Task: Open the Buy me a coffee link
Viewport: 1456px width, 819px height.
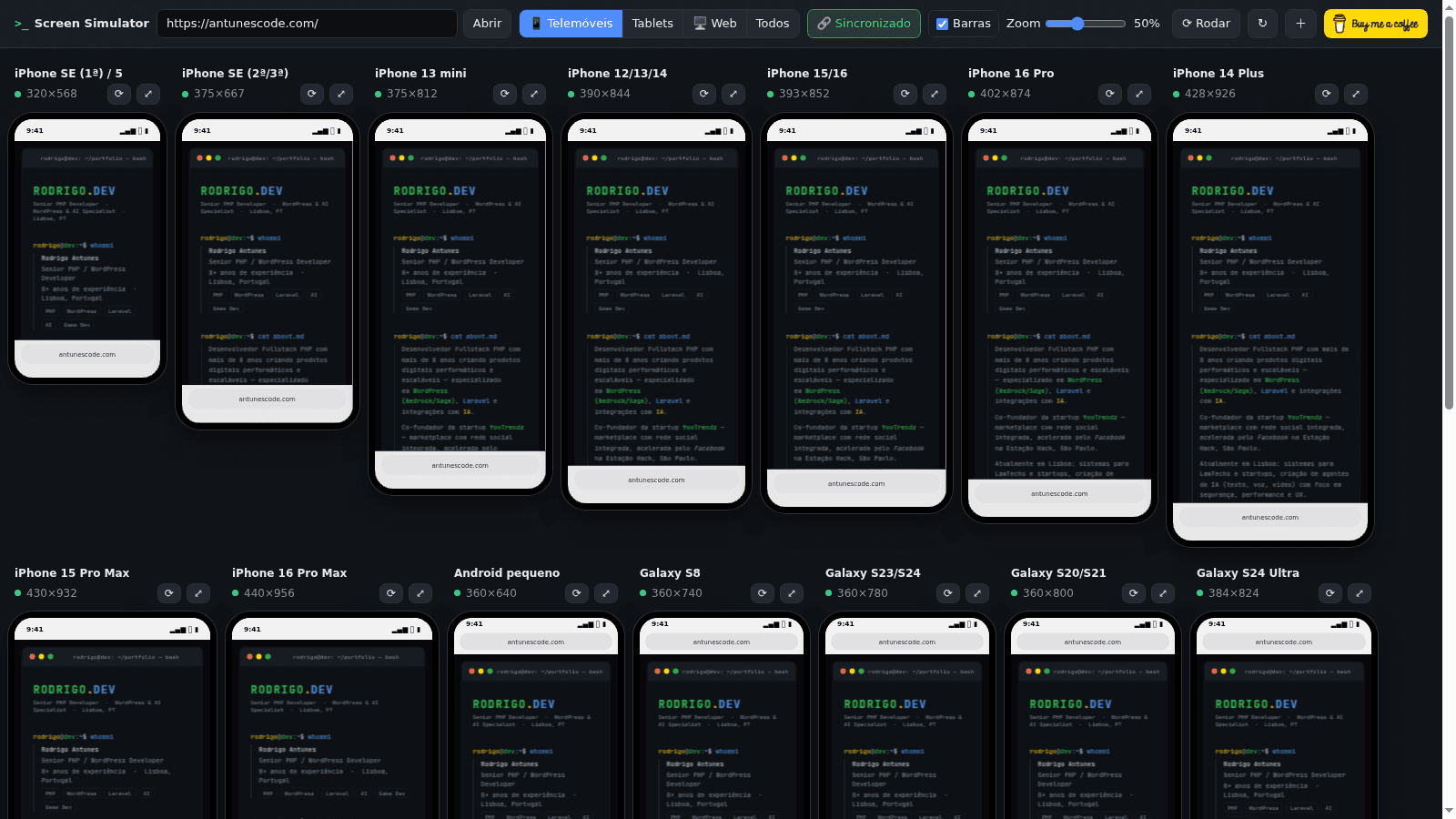Action: pos(1376,24)
